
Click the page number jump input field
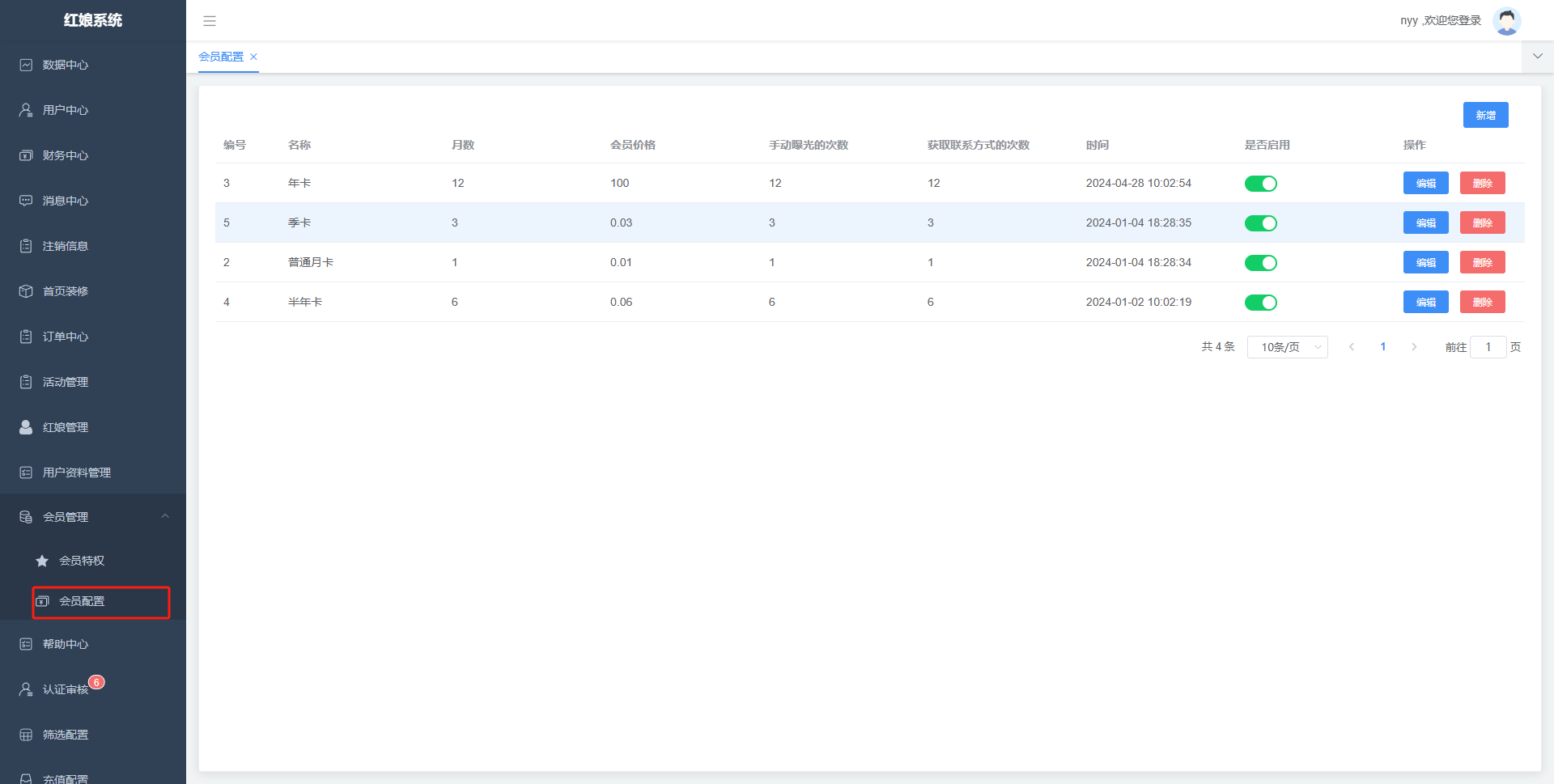[x=1488, y=347]
